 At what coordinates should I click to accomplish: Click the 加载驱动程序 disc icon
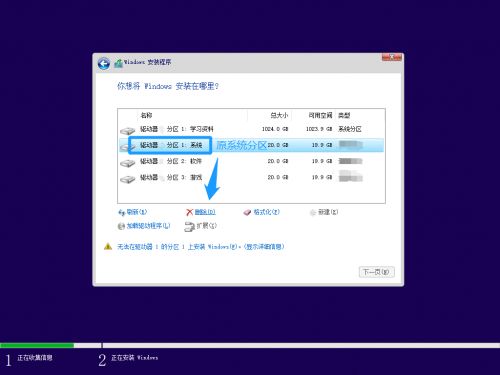[121, 226]
